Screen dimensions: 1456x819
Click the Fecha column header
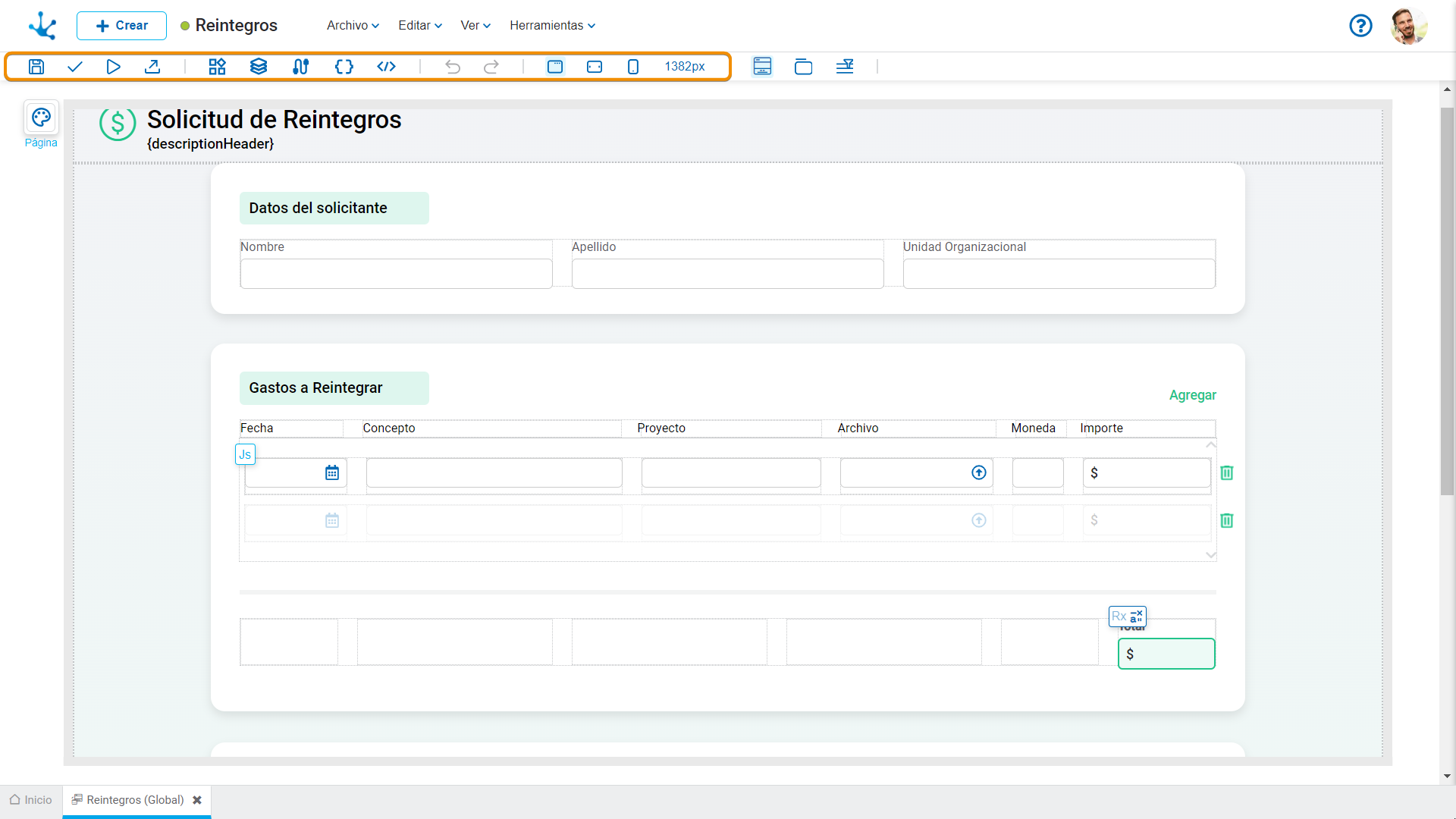256,428
